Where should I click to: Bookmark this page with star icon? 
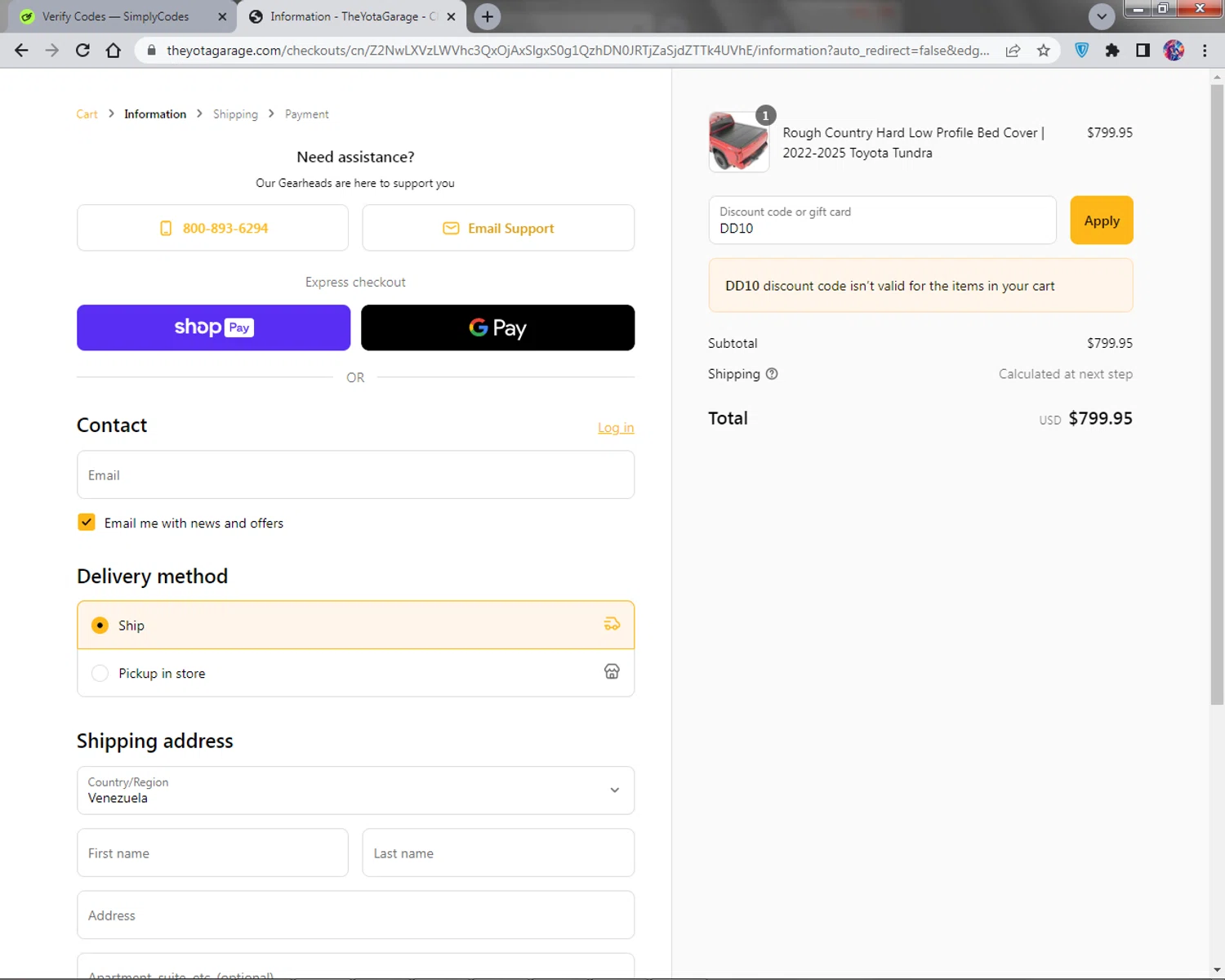[x=1044, y=51]
